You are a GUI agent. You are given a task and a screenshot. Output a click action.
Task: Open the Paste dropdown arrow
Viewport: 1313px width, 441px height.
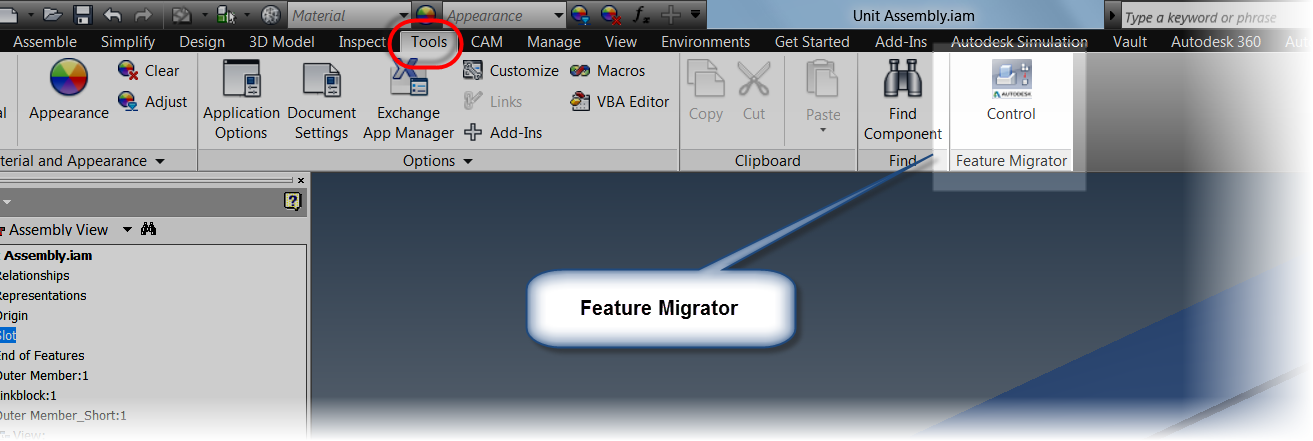coord(823,130)
